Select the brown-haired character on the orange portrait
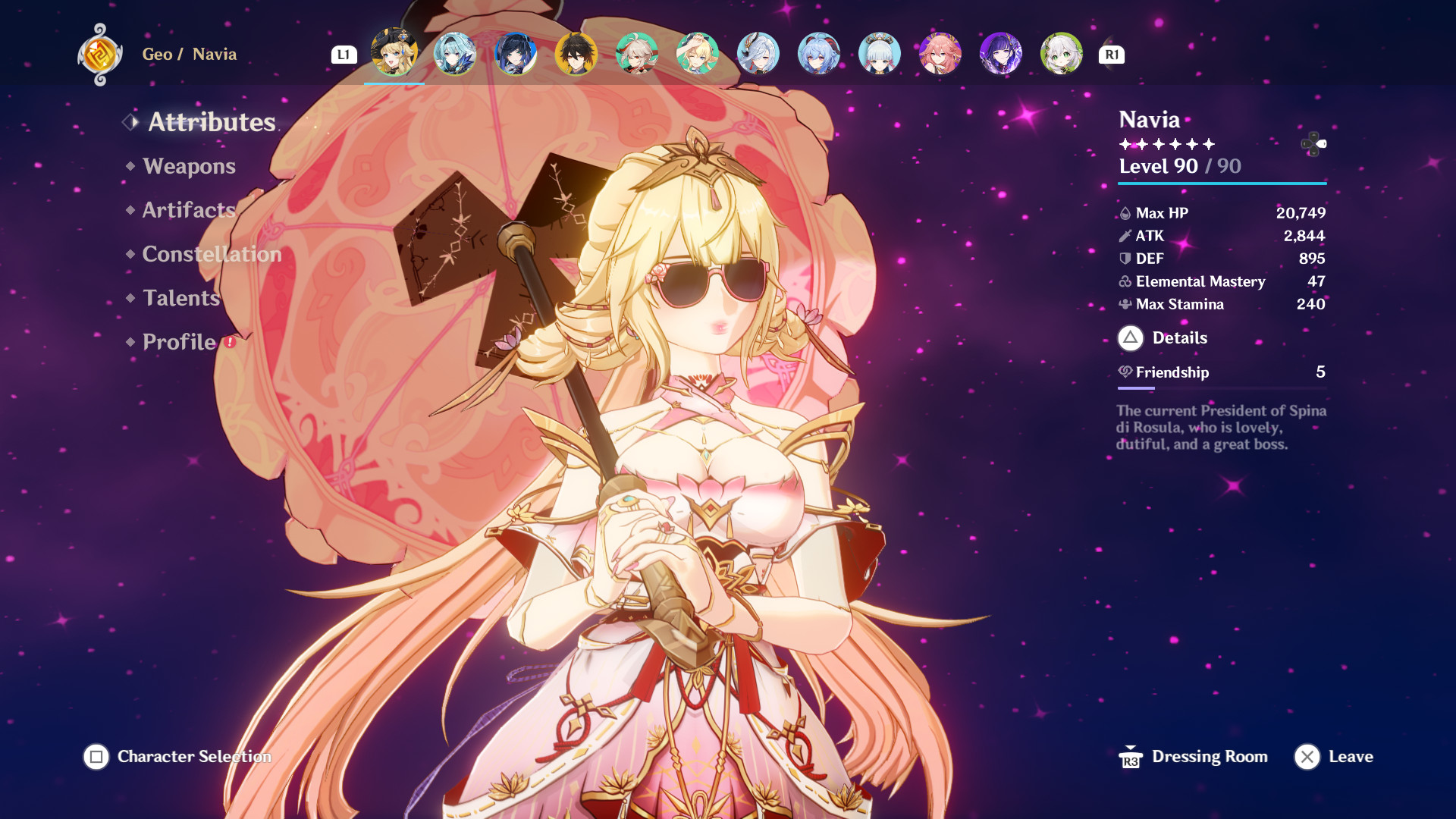Screen dimensions: 1456x819 pyautogui.click(x=576, y=54)
